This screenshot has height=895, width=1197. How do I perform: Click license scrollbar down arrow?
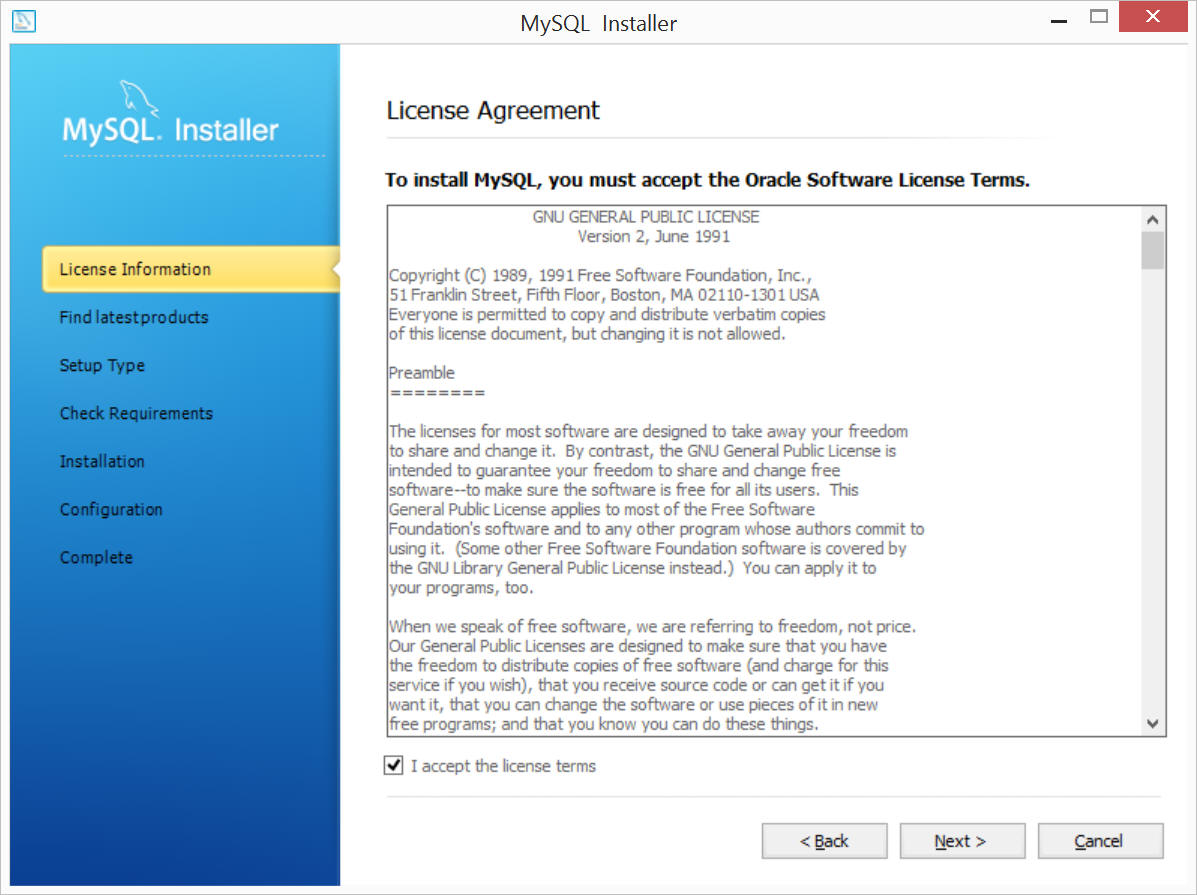(x=1153, y=723)
